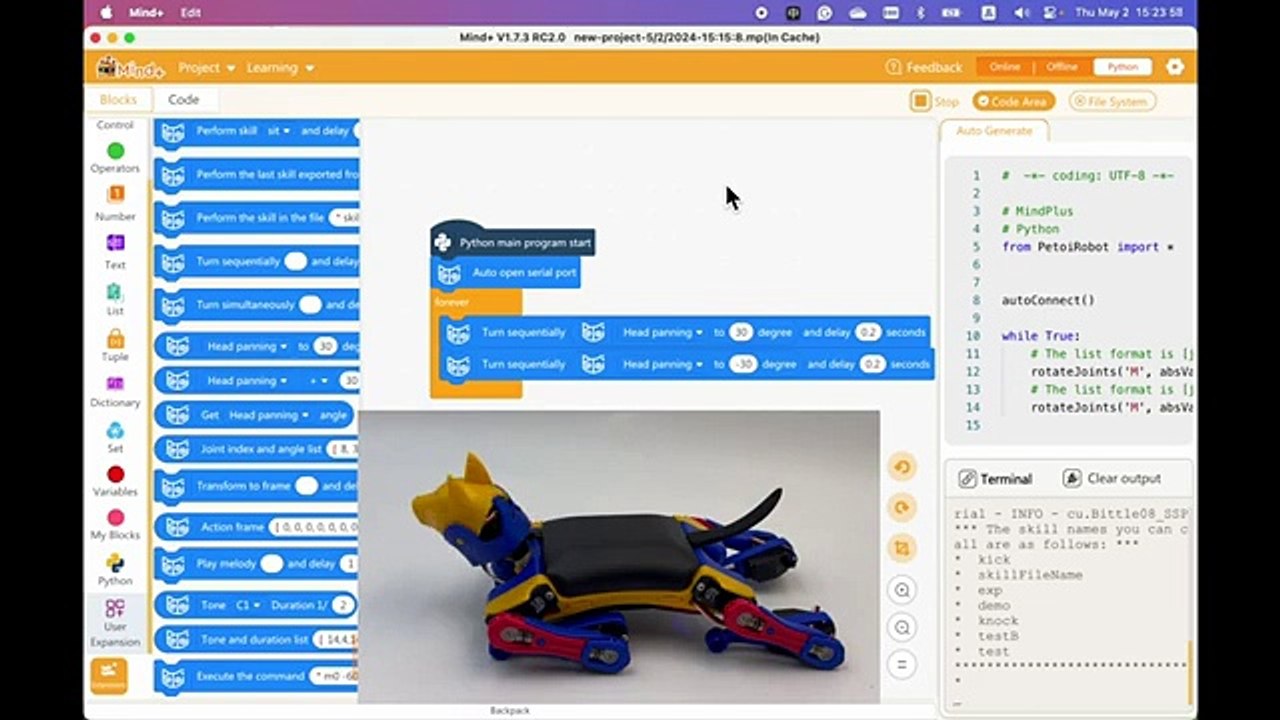Switch to Online mode
The width and height of the screenshot is (1280, 720).
[1005, 67]
